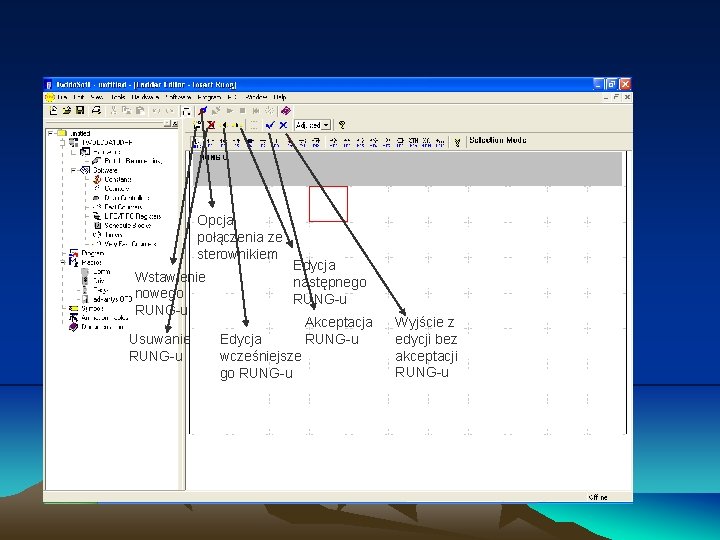This screenshot has height=540, width=720.
Task: Open the purple Help book icon
Action: click(286, 111)
